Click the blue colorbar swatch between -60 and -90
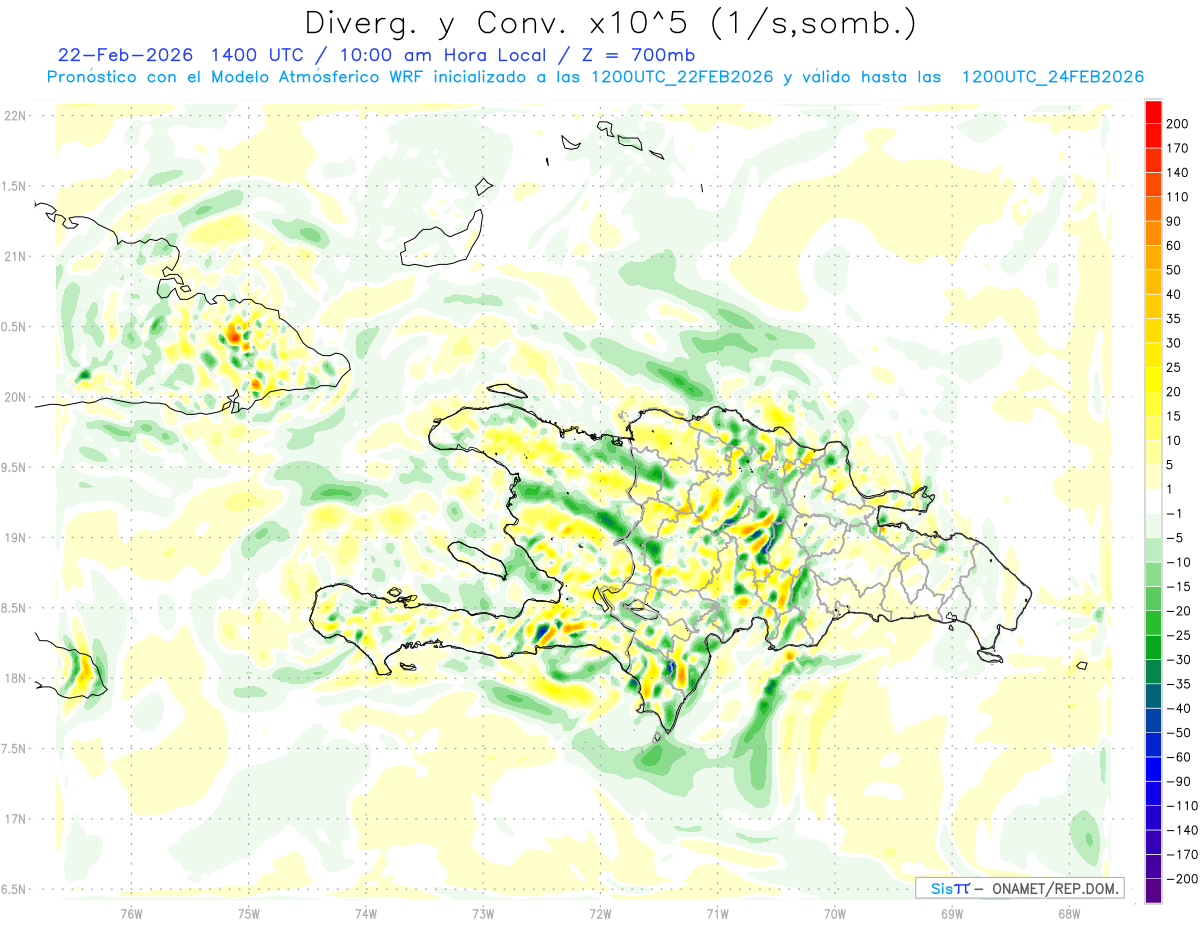This screenshot has width=1200, height=927. [x=1153, y=769]
